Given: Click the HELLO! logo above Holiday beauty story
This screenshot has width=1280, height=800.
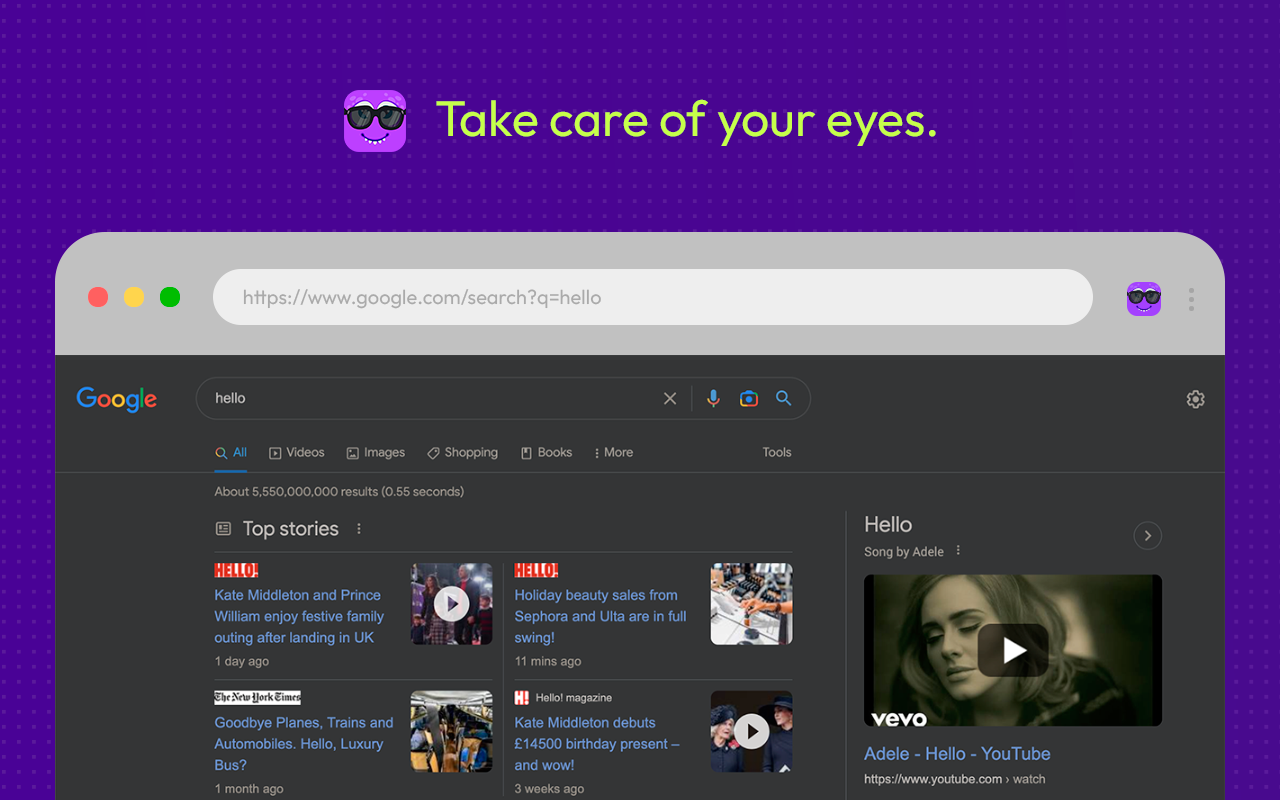Looking at the screenshot, I should [536, 570].
